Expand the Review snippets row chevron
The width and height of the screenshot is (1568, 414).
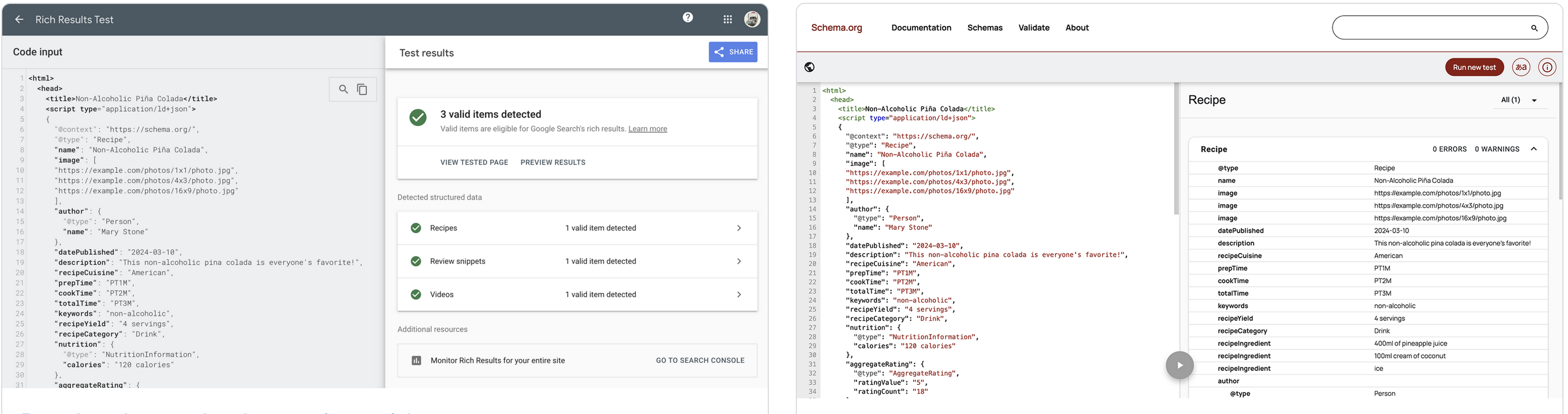(739, 261)
